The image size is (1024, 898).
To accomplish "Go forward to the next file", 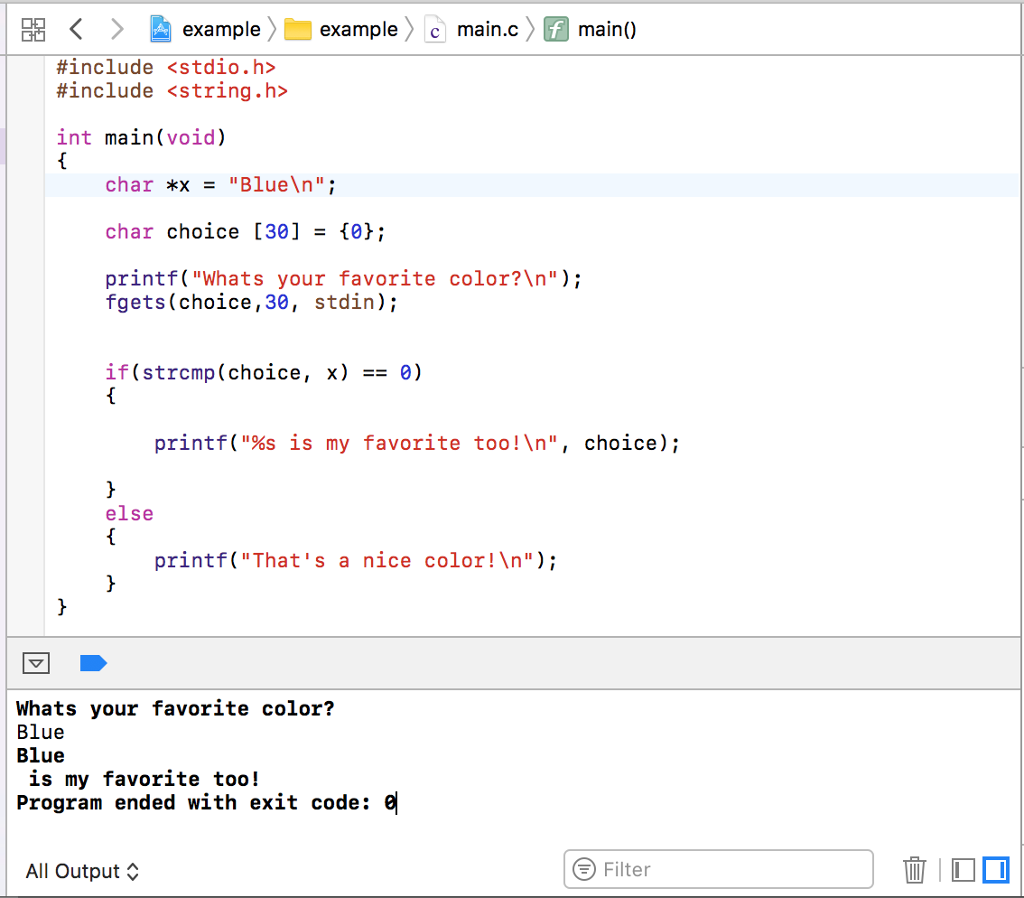I will [117, 29].
